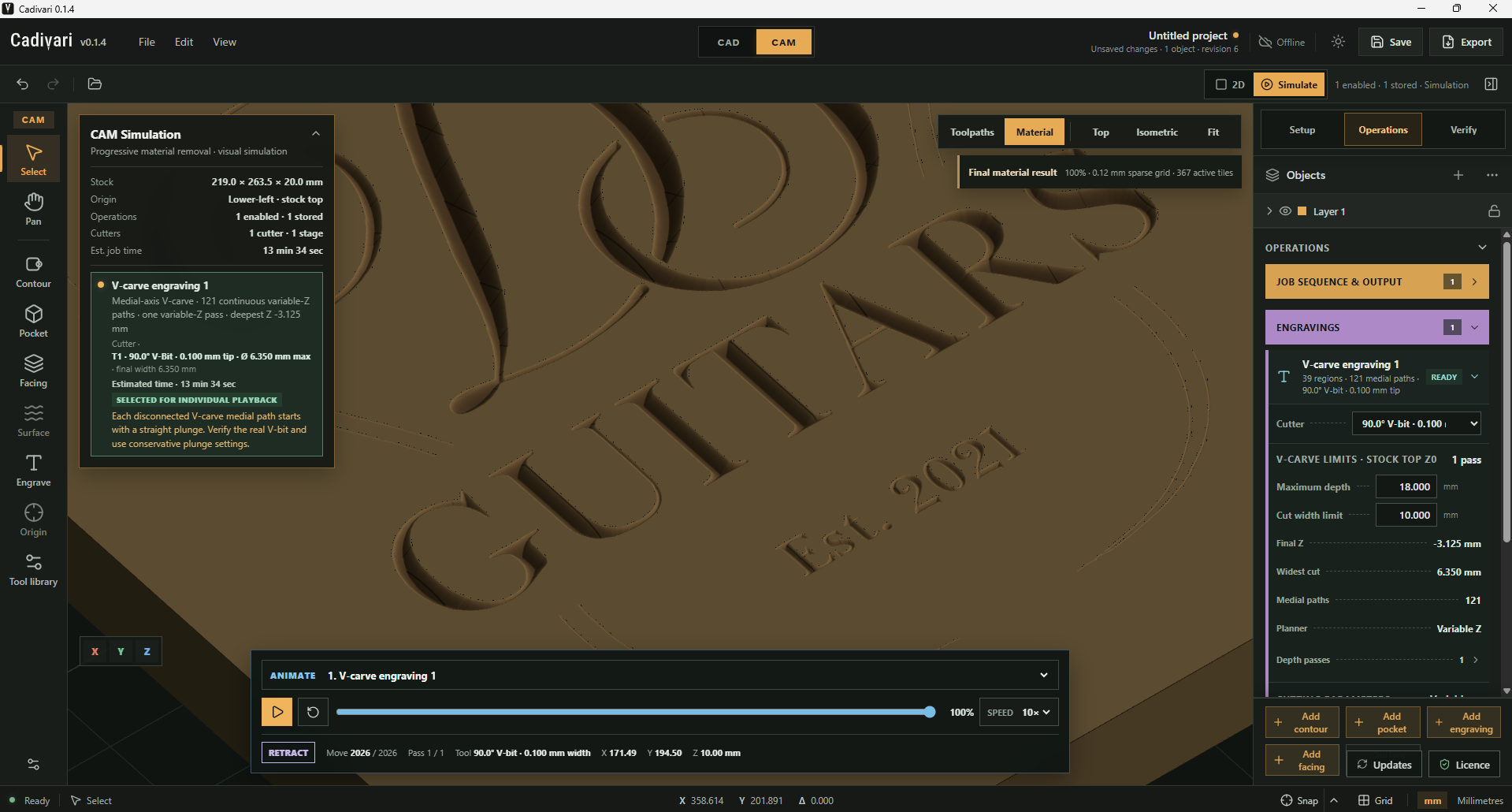Viewport: 1512px width, 812px height.
Task: Click the Y axis view button
Action: click(121, 651)
